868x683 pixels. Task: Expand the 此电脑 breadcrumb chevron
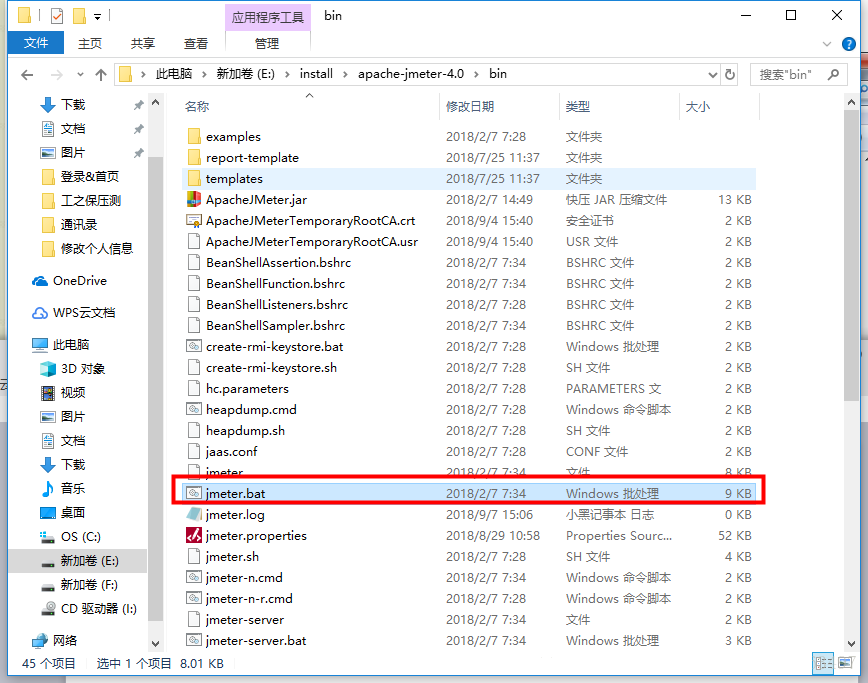tap(204, 75)
